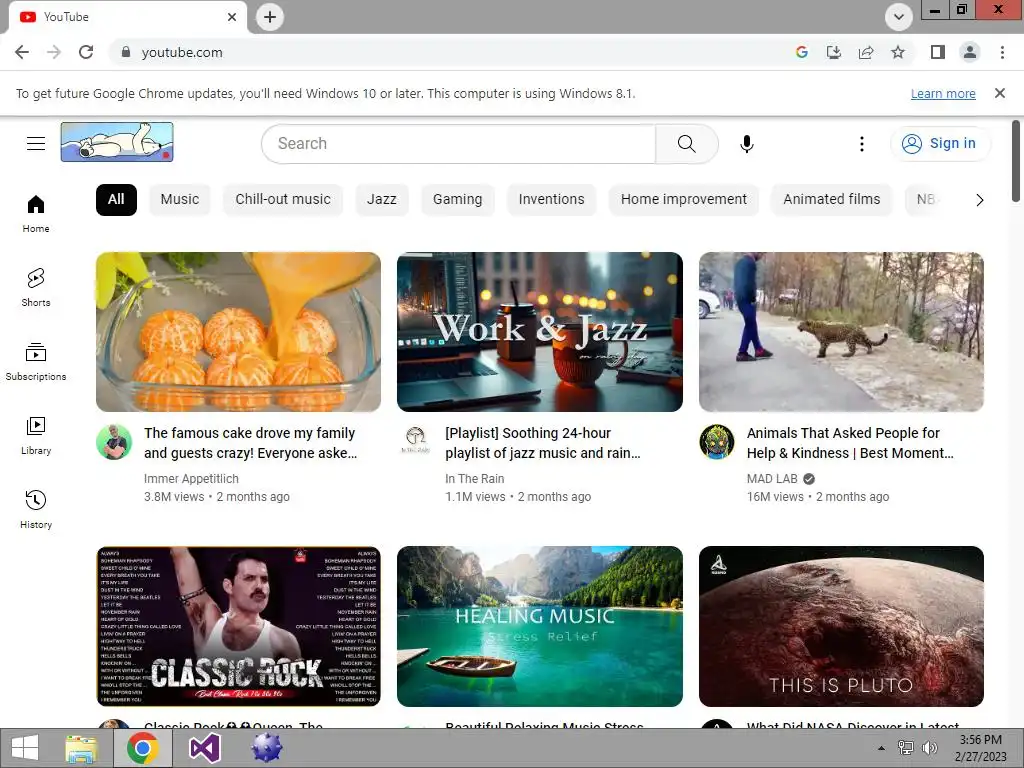Click the MAD LAB channel name

[772, 479]
